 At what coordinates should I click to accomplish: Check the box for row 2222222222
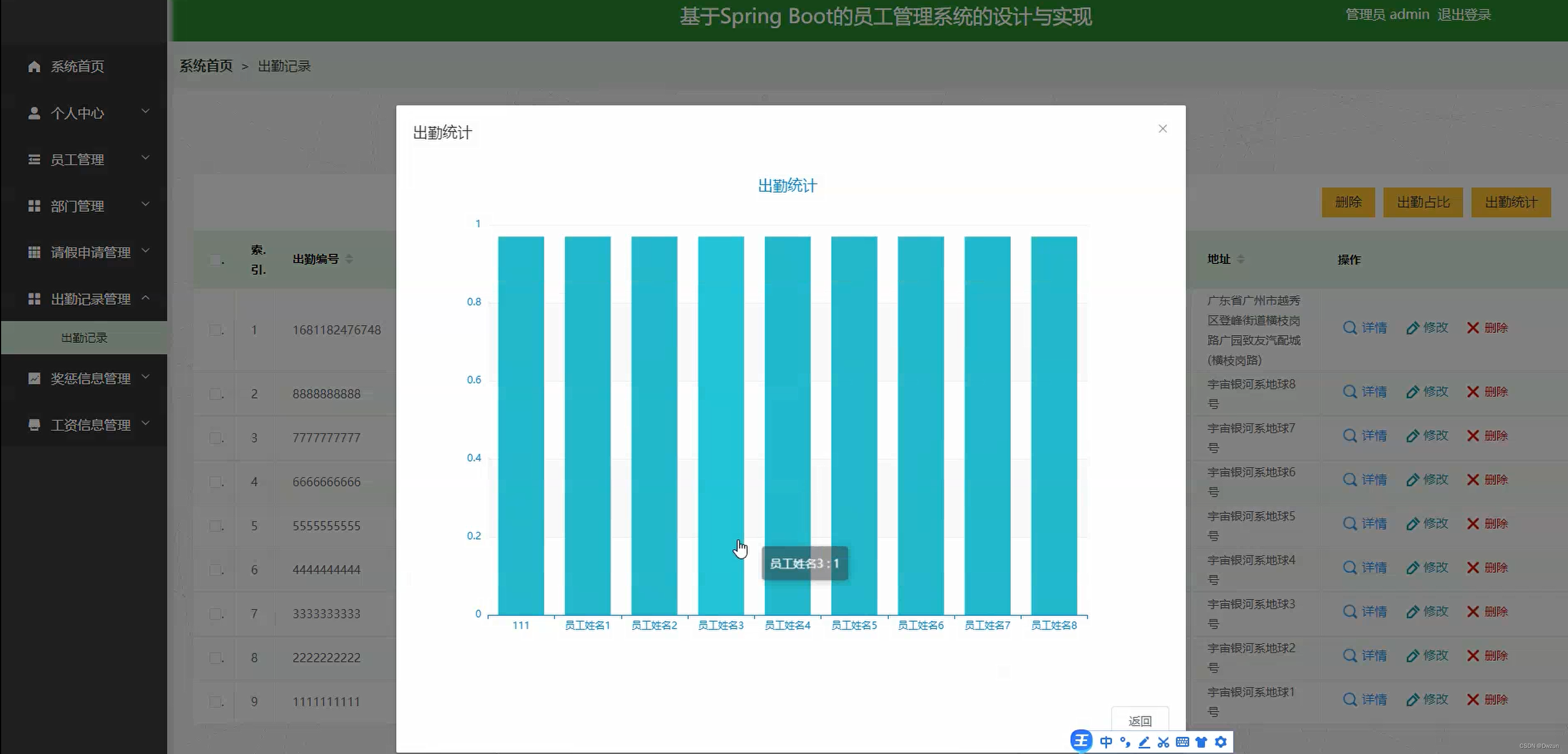pos(216,658)
